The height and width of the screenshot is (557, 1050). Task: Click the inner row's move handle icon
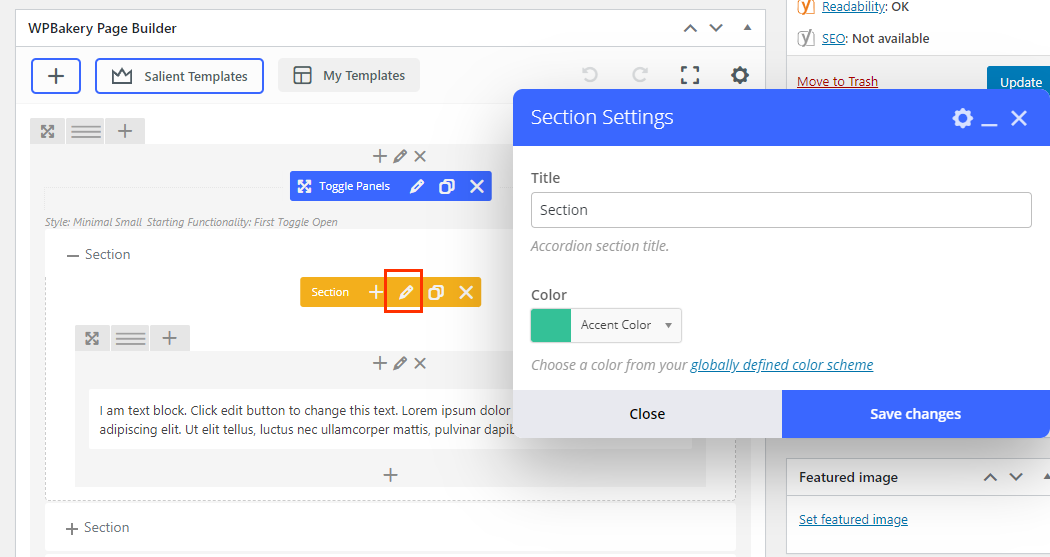click(x=92, y=338)
